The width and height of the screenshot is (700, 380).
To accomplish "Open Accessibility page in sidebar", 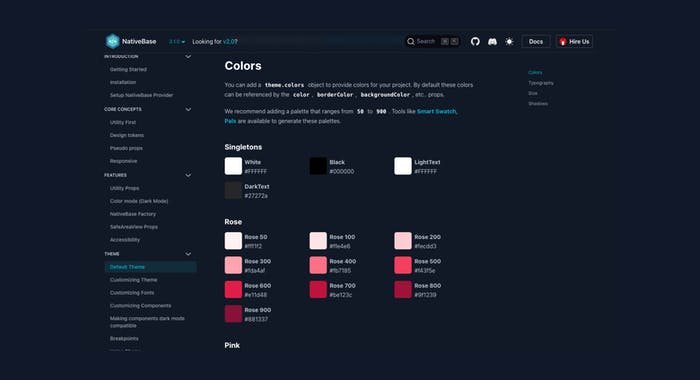I will tap(125, 240).
